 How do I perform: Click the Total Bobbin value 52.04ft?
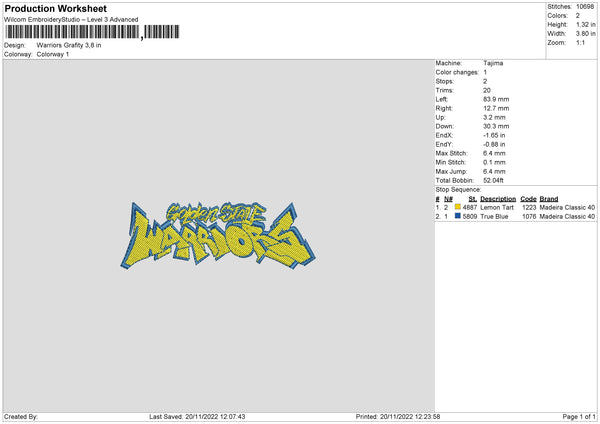point(493,180)
